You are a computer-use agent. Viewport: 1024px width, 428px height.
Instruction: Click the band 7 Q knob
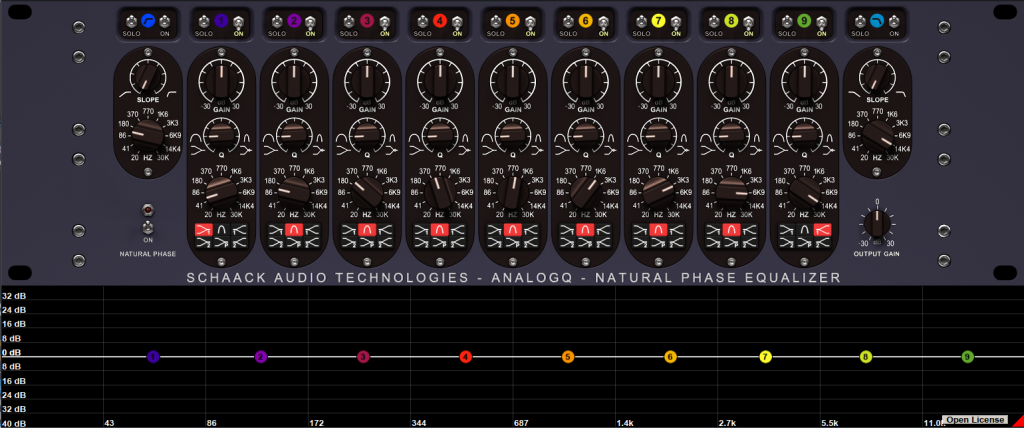pos(659,135)
